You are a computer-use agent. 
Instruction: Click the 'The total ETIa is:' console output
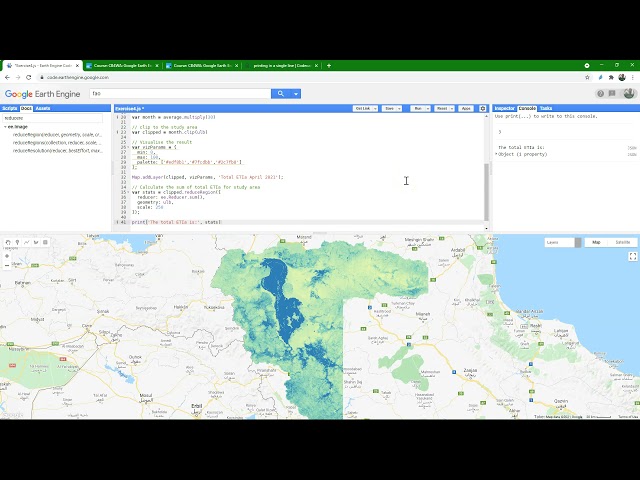tap(521, 147)
